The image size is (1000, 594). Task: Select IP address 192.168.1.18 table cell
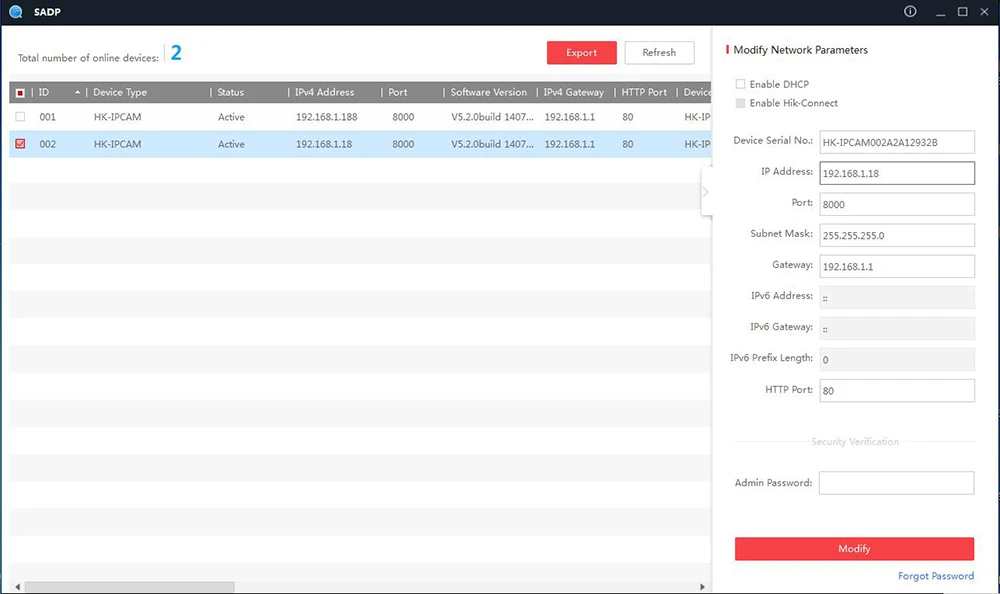click(324, 144)
